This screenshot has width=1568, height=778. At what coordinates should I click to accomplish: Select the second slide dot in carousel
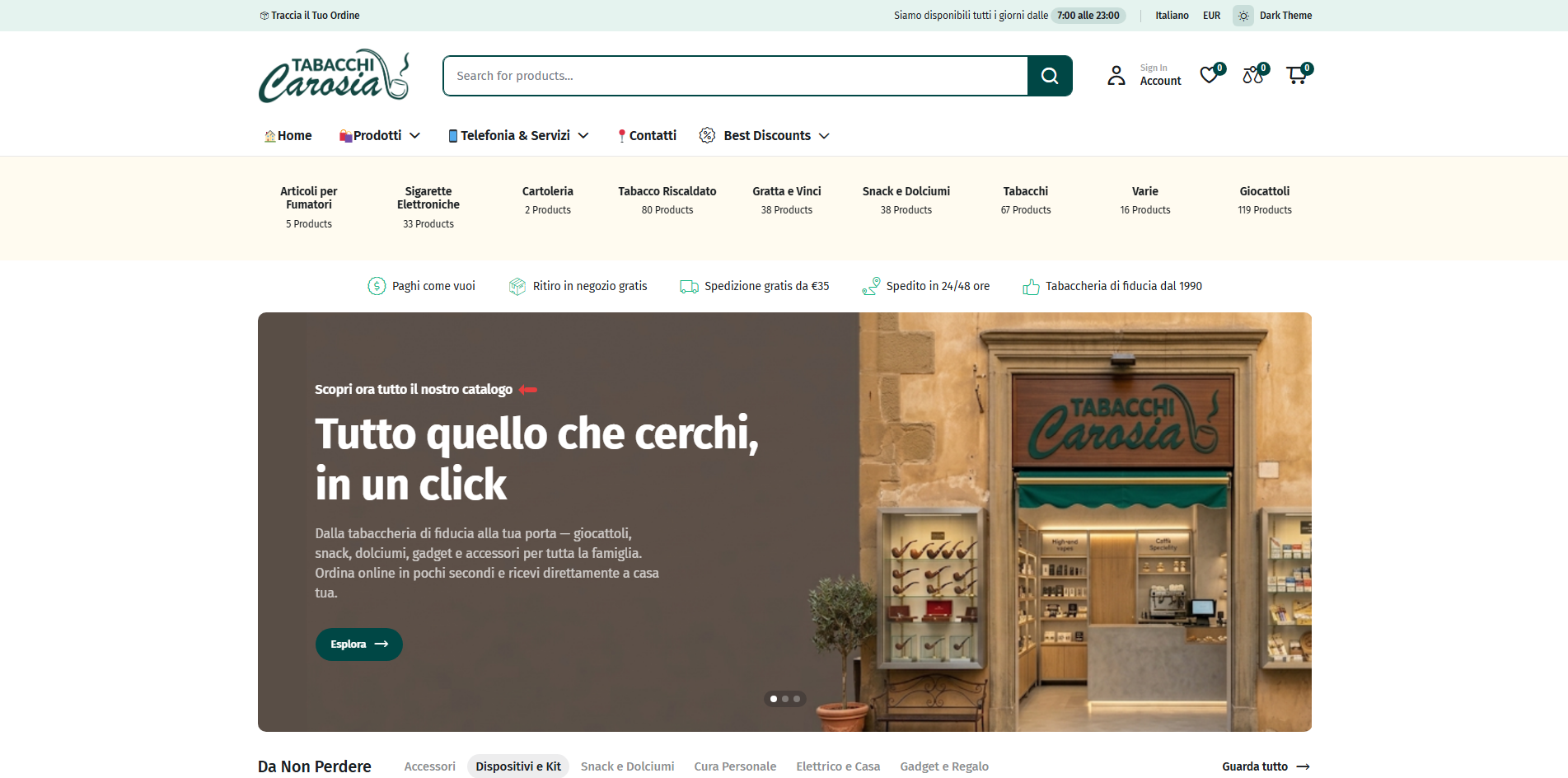pyautogui.click(x=785, y=699)
